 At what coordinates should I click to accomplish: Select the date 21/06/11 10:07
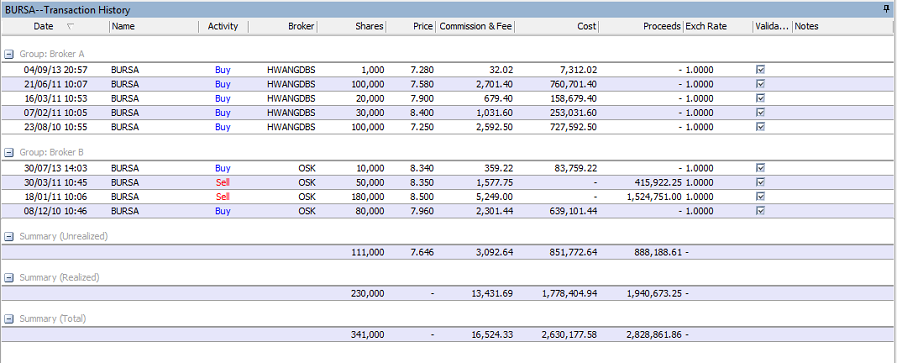[55, 84]
